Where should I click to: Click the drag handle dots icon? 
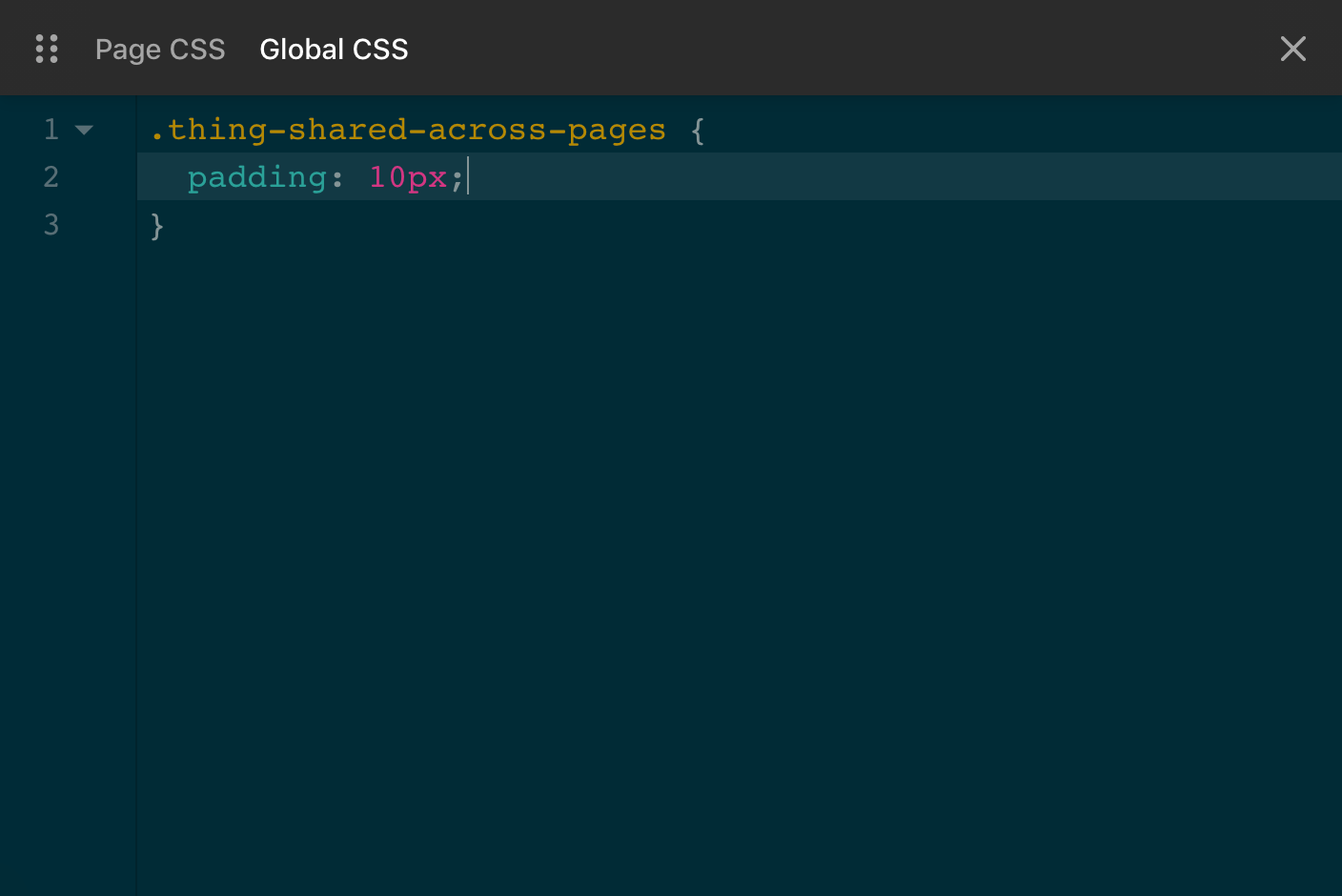(x=47, y=49)
